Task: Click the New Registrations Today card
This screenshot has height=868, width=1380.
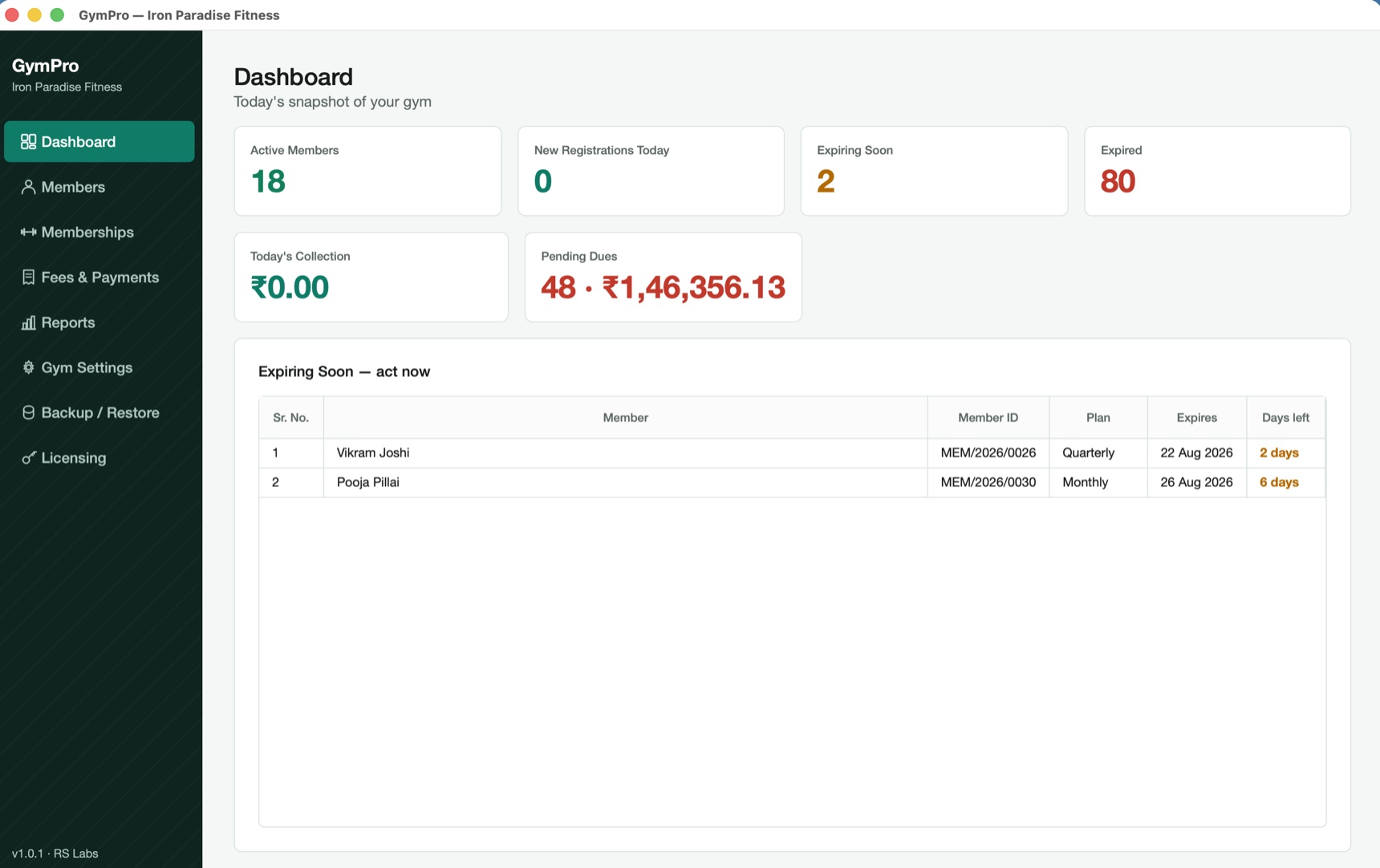Action: pos(651,171)
